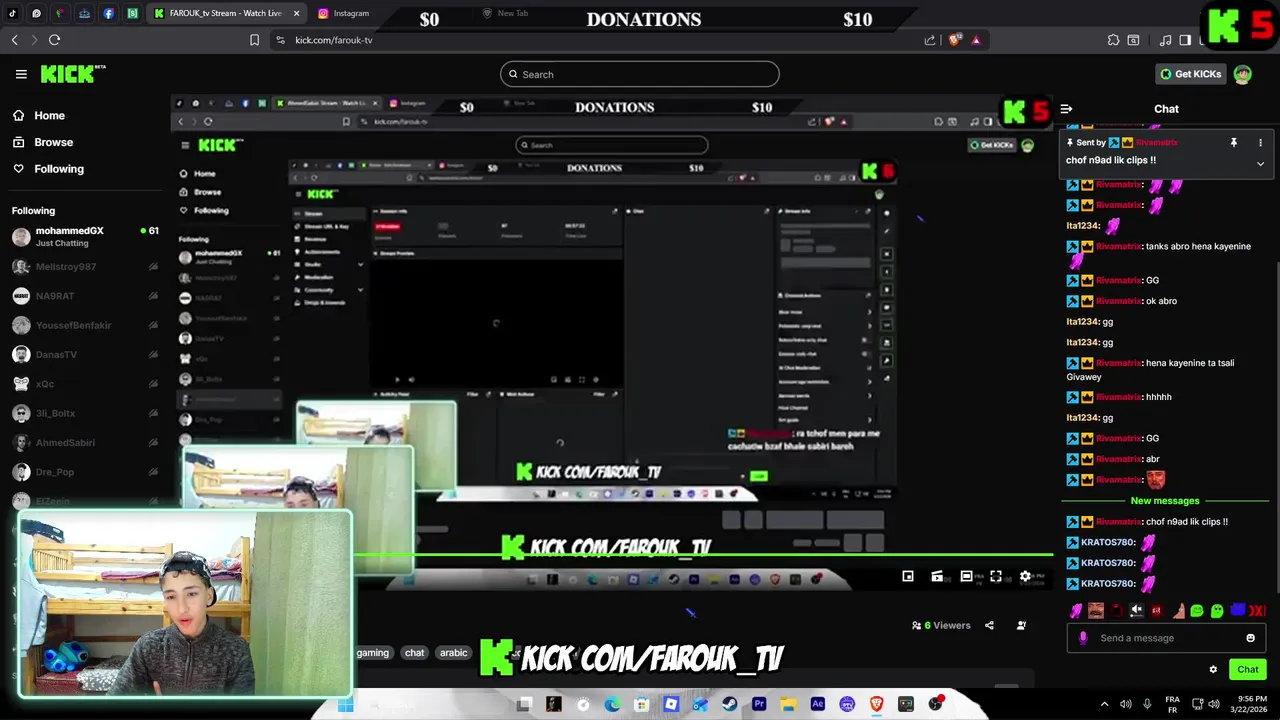Click the Send a message field
The height and width of the screenshot is (720, 1280).
[x=1165, y=638]
